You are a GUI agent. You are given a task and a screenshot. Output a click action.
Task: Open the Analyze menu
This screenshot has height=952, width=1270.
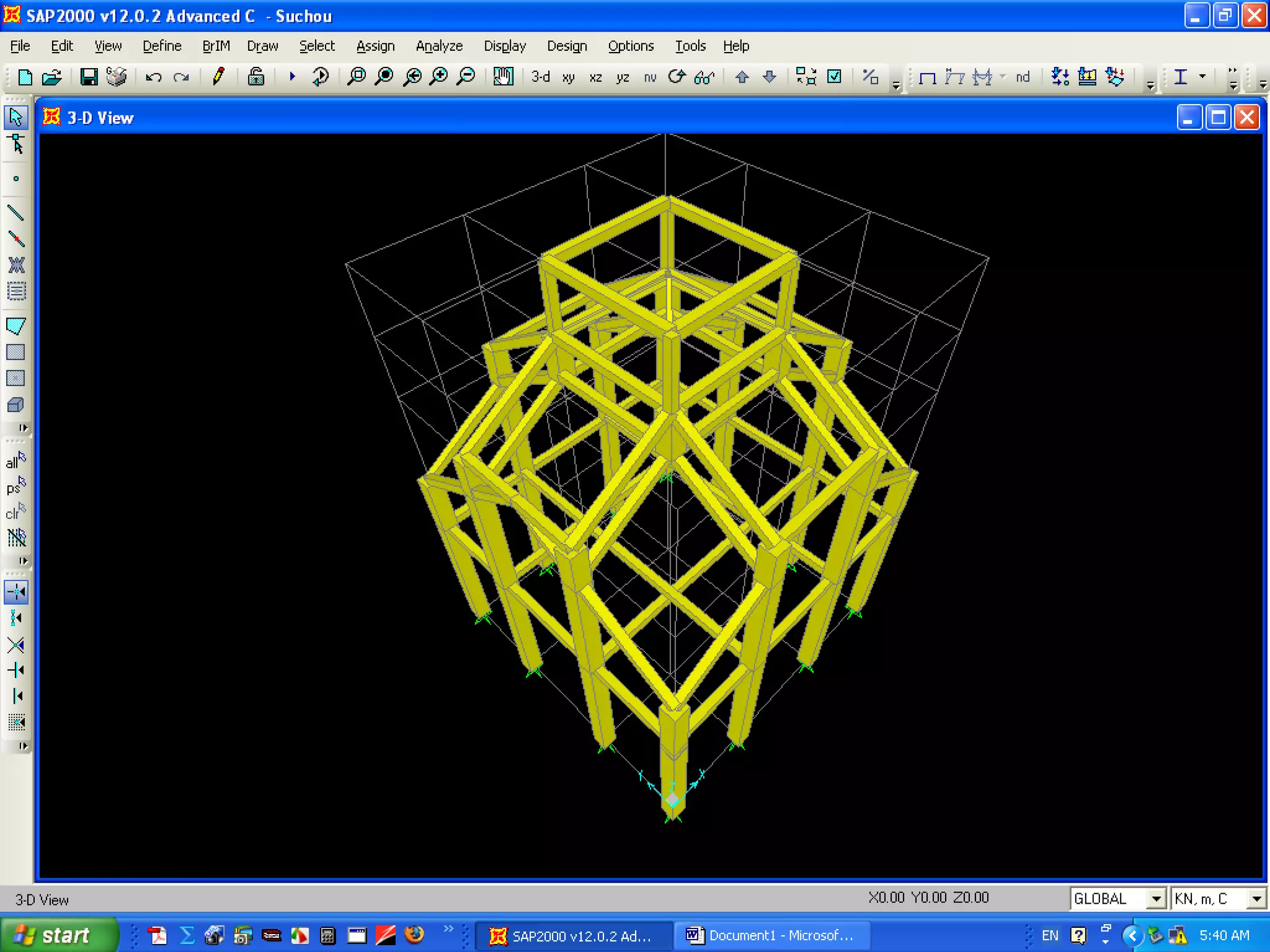point(439,46)
